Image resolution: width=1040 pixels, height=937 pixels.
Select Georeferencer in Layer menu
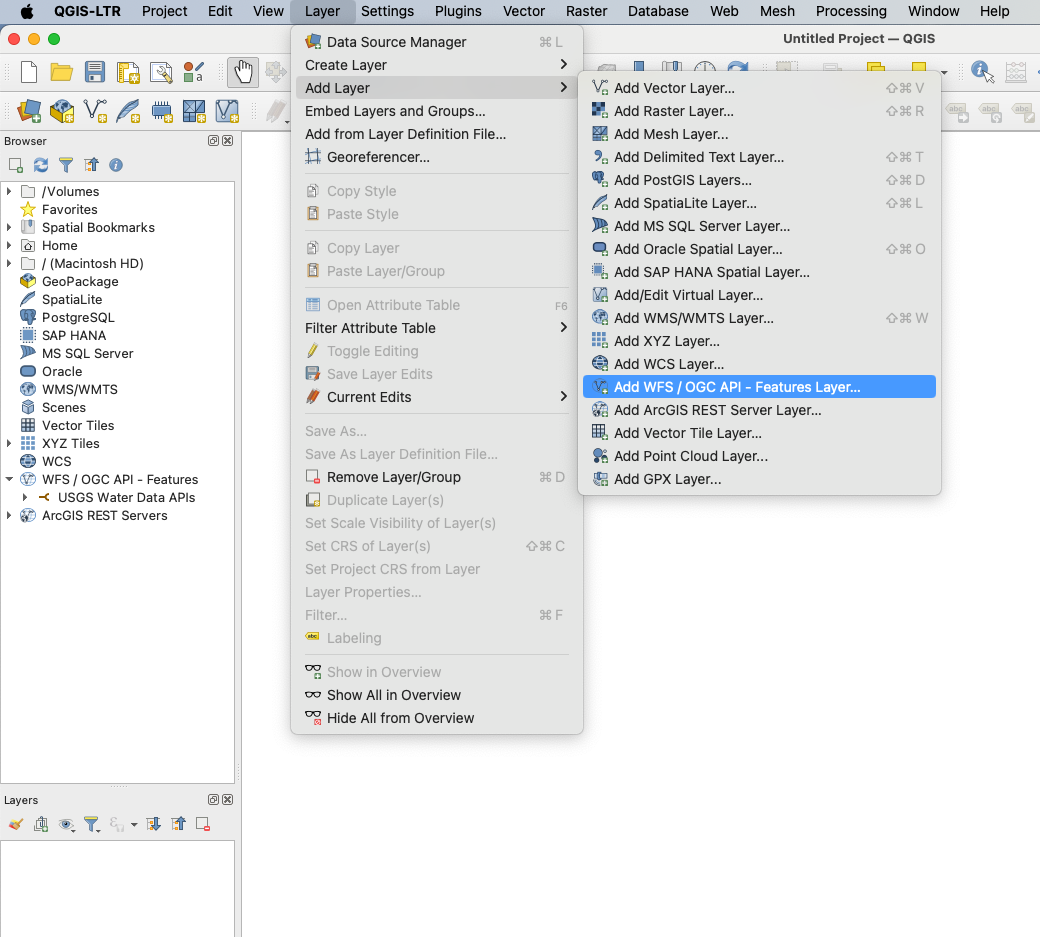[x=436, y=157]
